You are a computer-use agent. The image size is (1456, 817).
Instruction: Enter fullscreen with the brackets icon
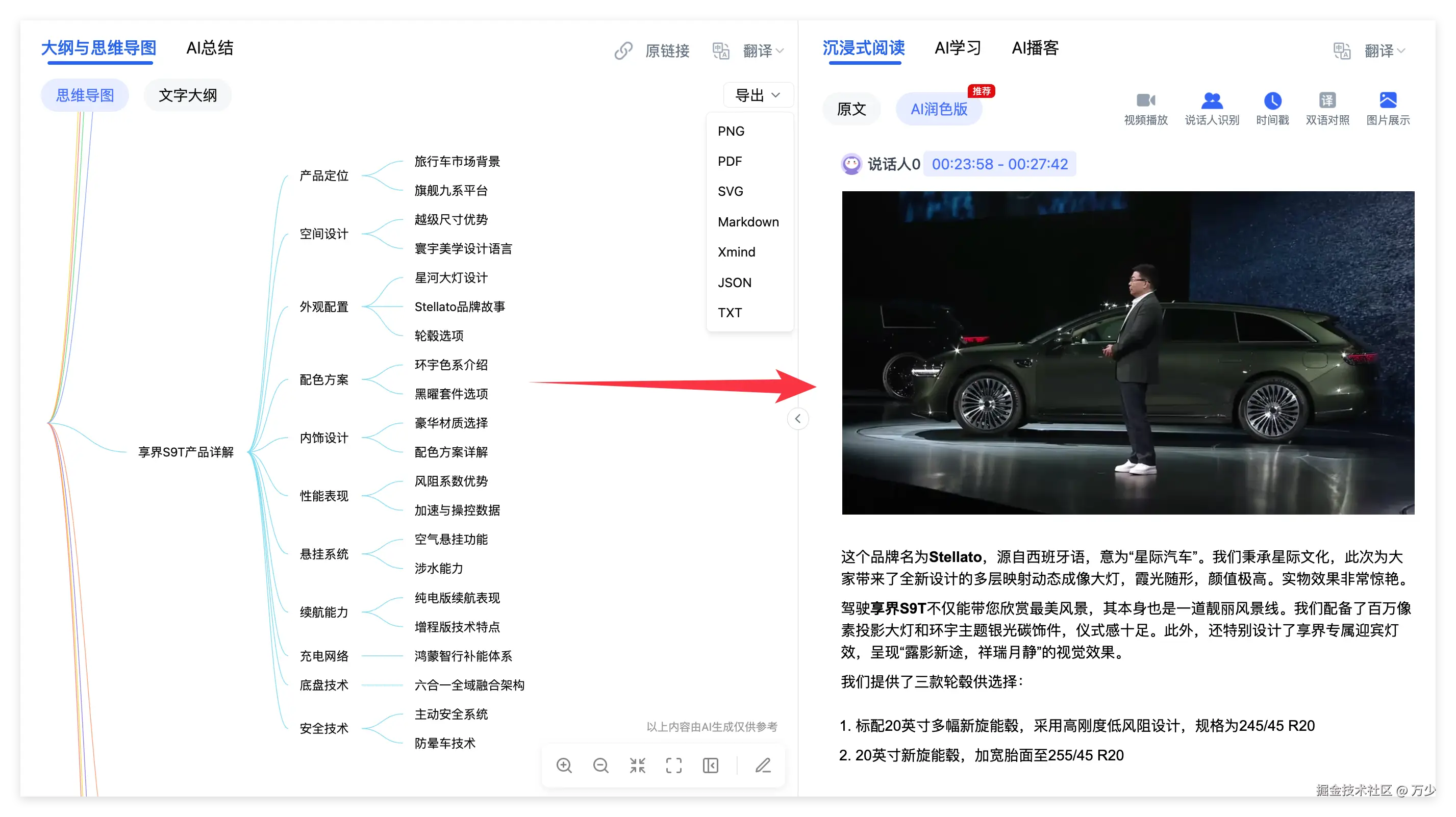pos(674,765)
